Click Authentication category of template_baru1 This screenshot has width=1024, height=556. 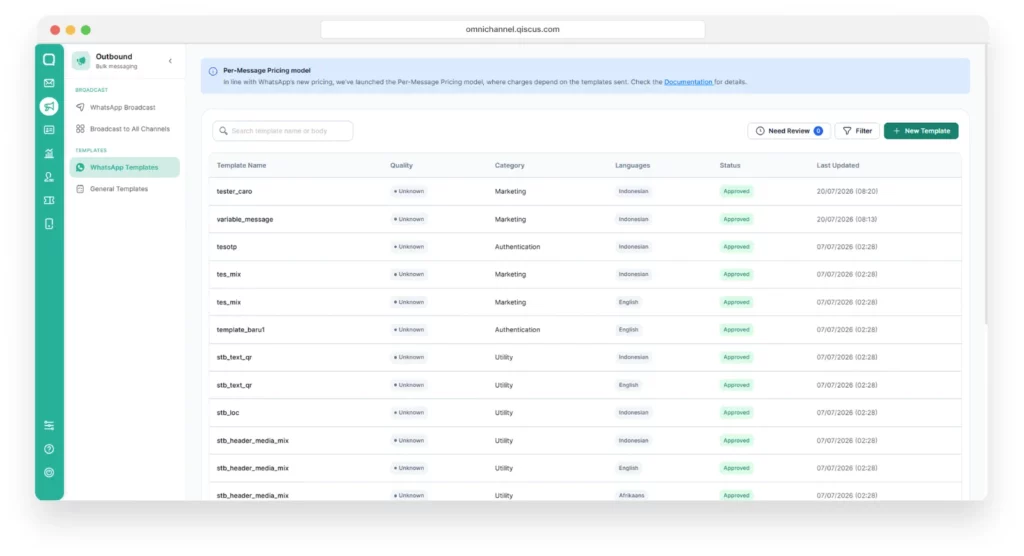(x=517, y=330)
